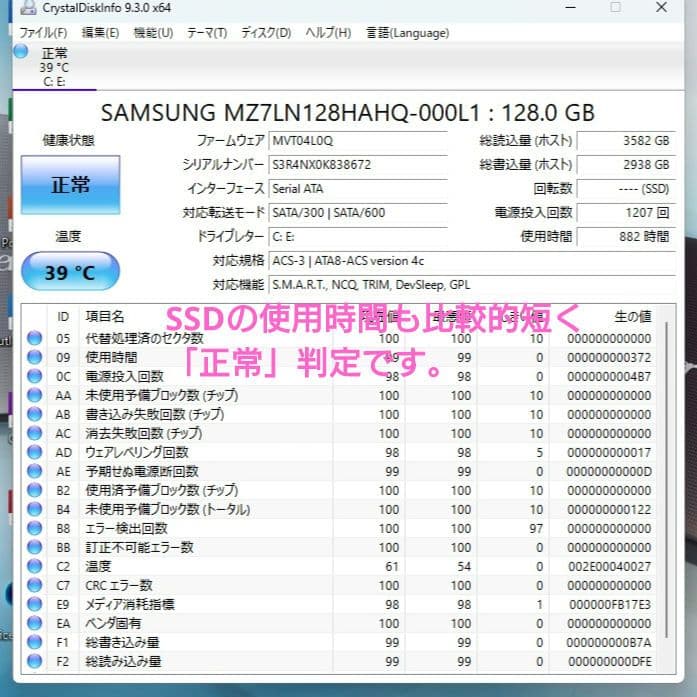Click the status icon for row B2
This screenshot has height=697, width=697.
[x=34, y=490]
